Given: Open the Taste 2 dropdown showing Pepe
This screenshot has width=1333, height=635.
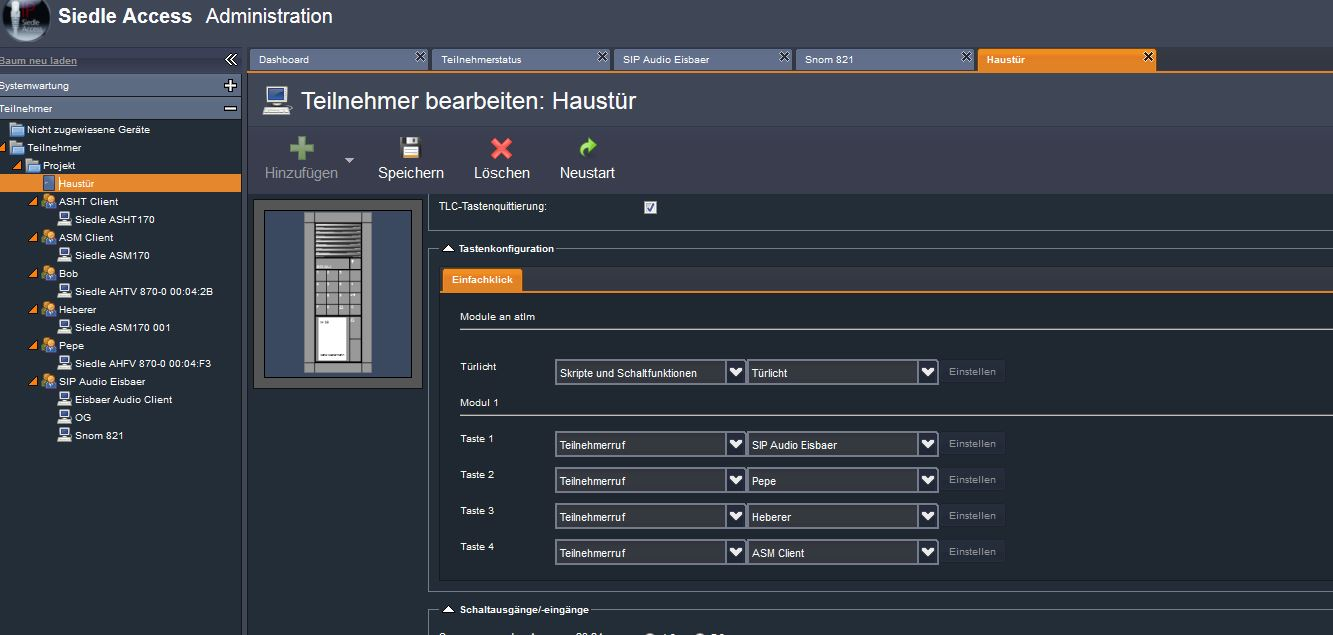Looking at the screenshot, I should tap(928, 480).
